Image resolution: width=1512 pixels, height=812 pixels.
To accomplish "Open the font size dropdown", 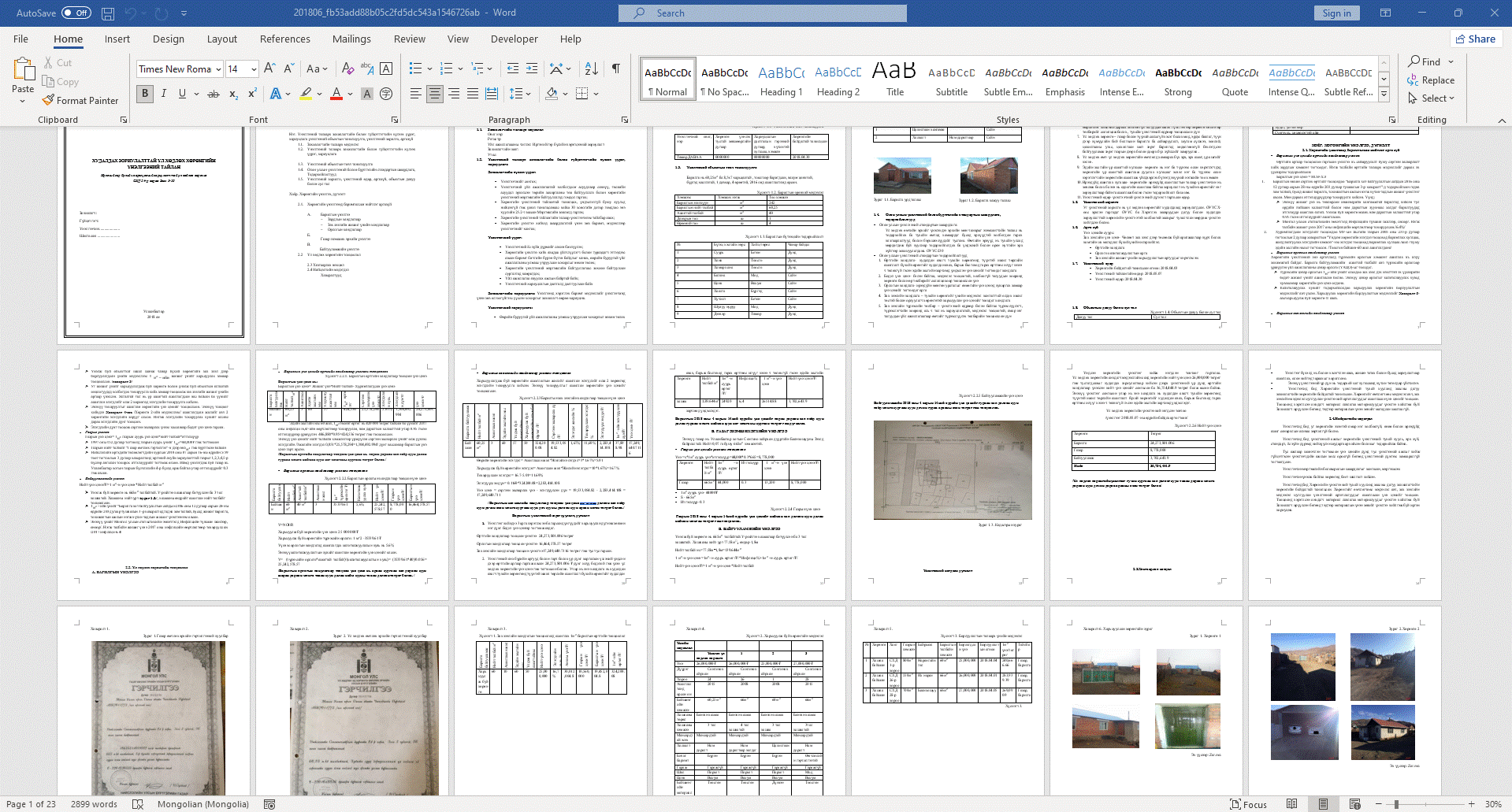I will [x=254, y=69].
